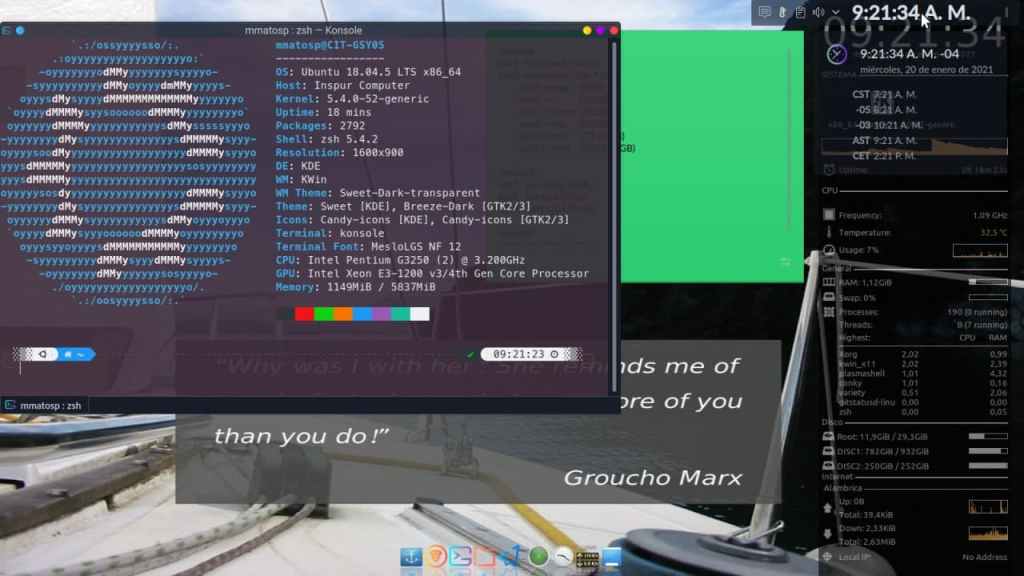Click the digital clock in the top panel
Screen dimensions: 1024x576
pos(910,12)
